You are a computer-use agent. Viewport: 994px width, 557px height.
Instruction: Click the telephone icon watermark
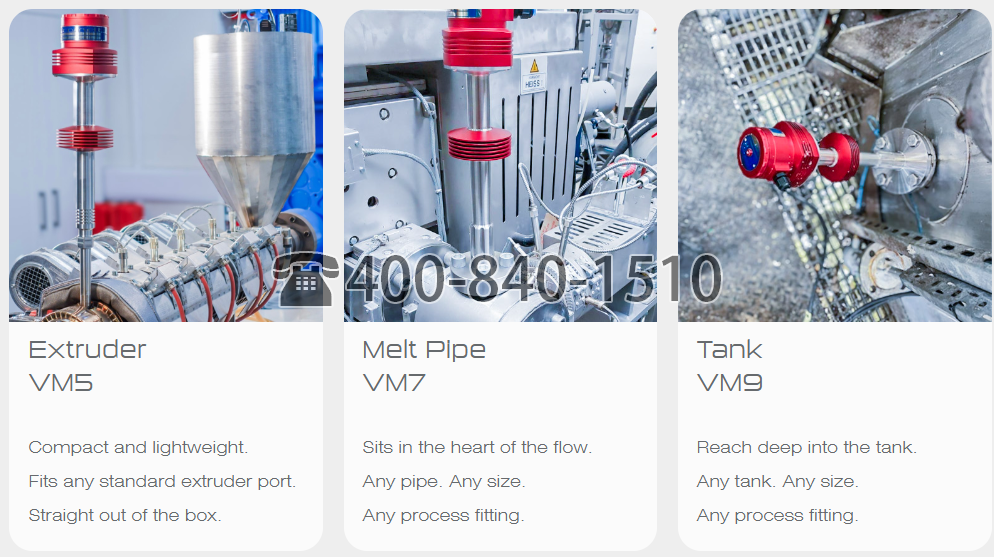(x=306, y=279)
